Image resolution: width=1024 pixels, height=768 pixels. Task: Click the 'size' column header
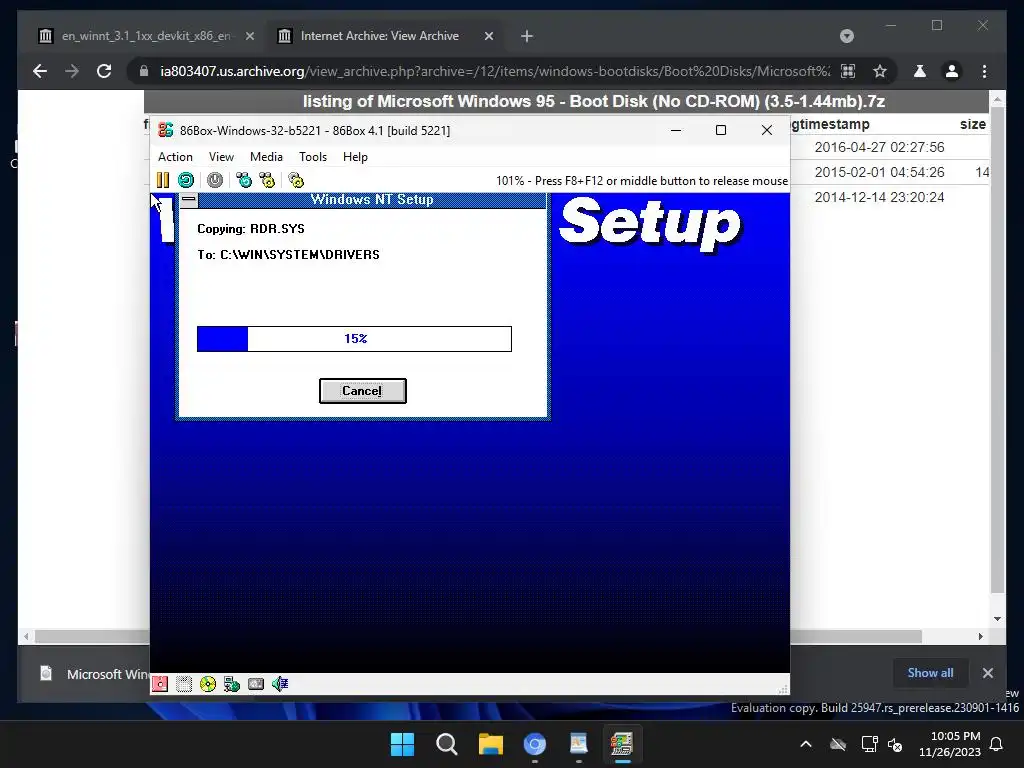pyautogui.click(x=972, y=124)
